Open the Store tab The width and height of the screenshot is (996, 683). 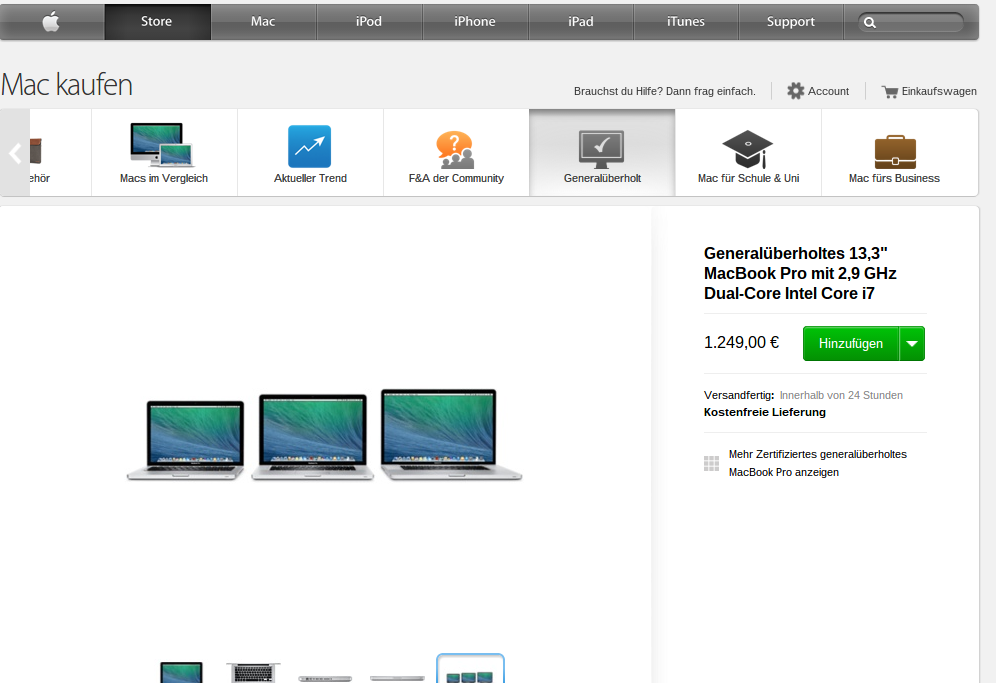[157, 22]
